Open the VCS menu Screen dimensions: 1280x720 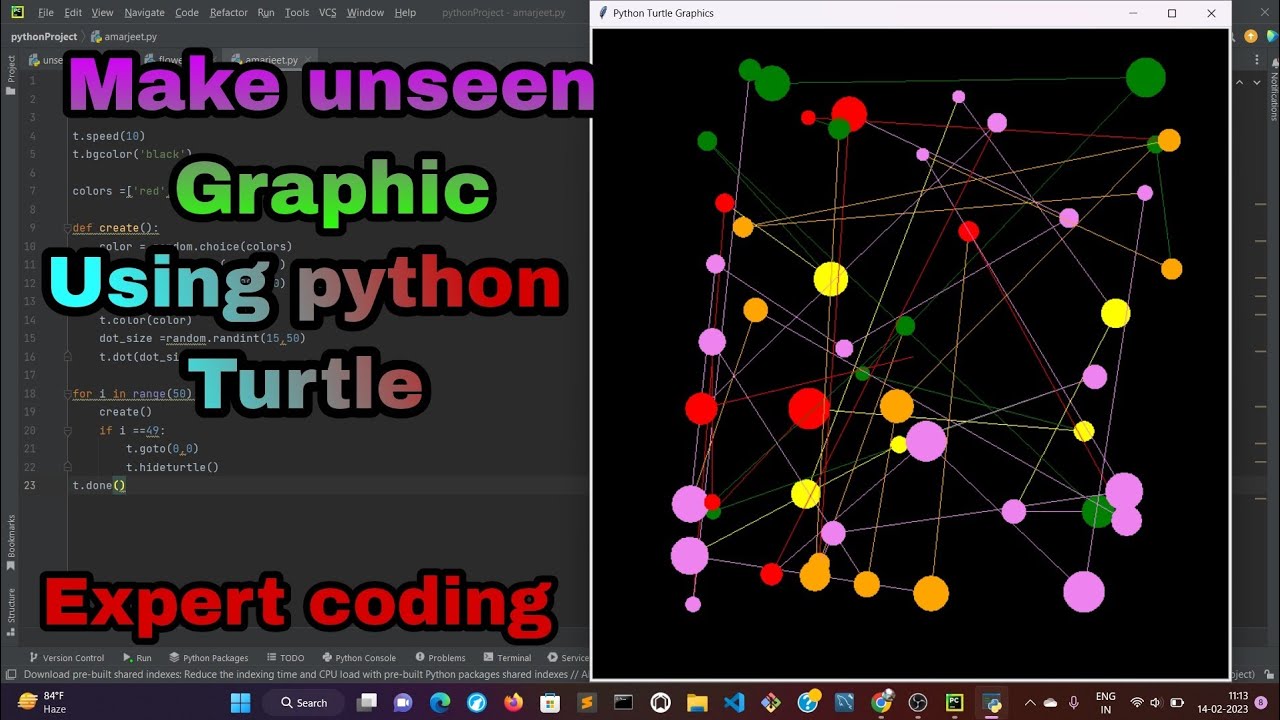pyautogui.click(x=328, y=13)
